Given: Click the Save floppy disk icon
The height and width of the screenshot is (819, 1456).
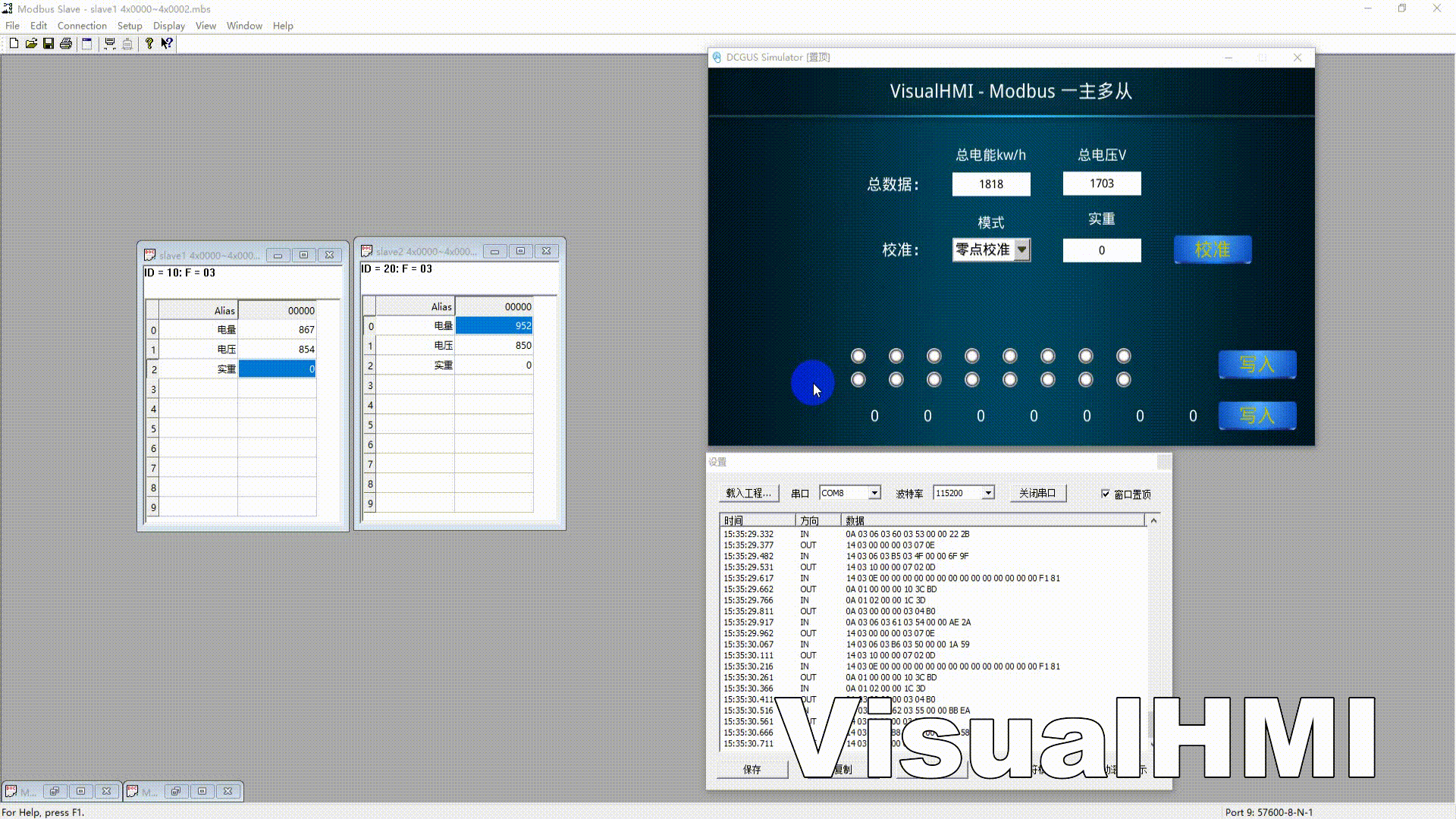Looking at the screenshot, I should click(x=49, y=44).
